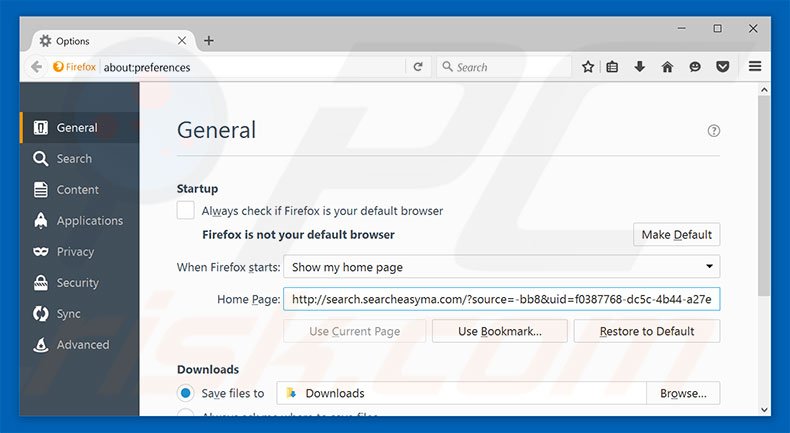Viewport: 790px width, 433px height.
Task: Open the Content preferences category
Action: tap(79, 190)
